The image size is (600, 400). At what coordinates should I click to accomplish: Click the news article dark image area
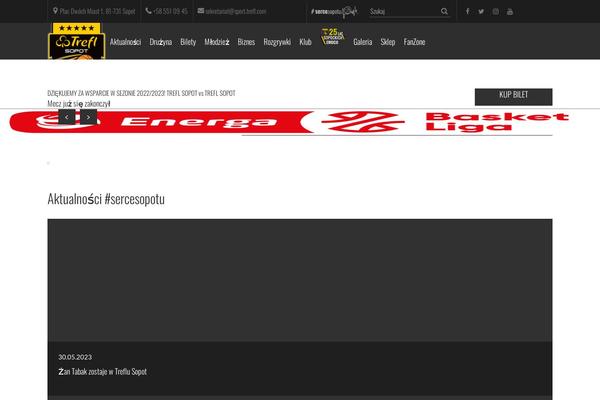tap(300, 280)
